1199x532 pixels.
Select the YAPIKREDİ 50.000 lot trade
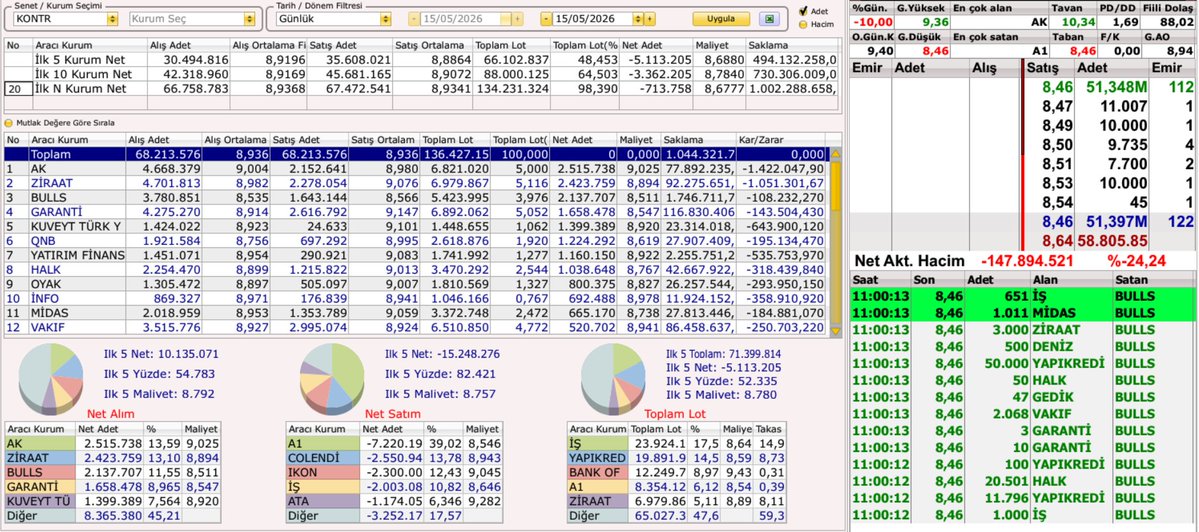(x=1023, y=363)
